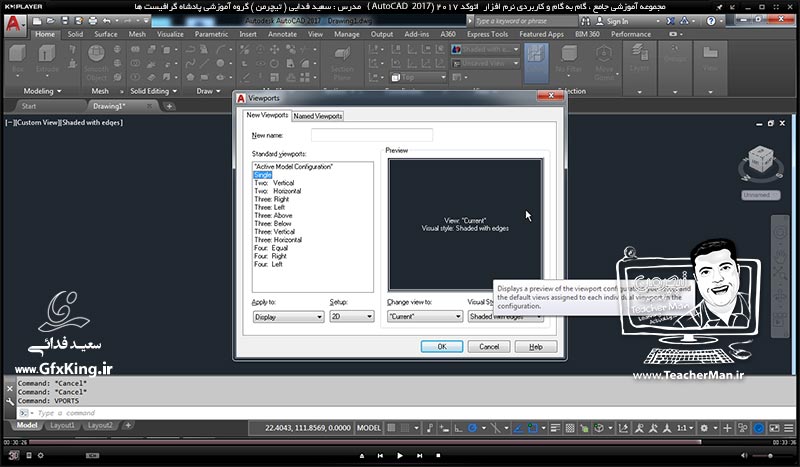Click the KMPlayer stop button

click(438, 455)
